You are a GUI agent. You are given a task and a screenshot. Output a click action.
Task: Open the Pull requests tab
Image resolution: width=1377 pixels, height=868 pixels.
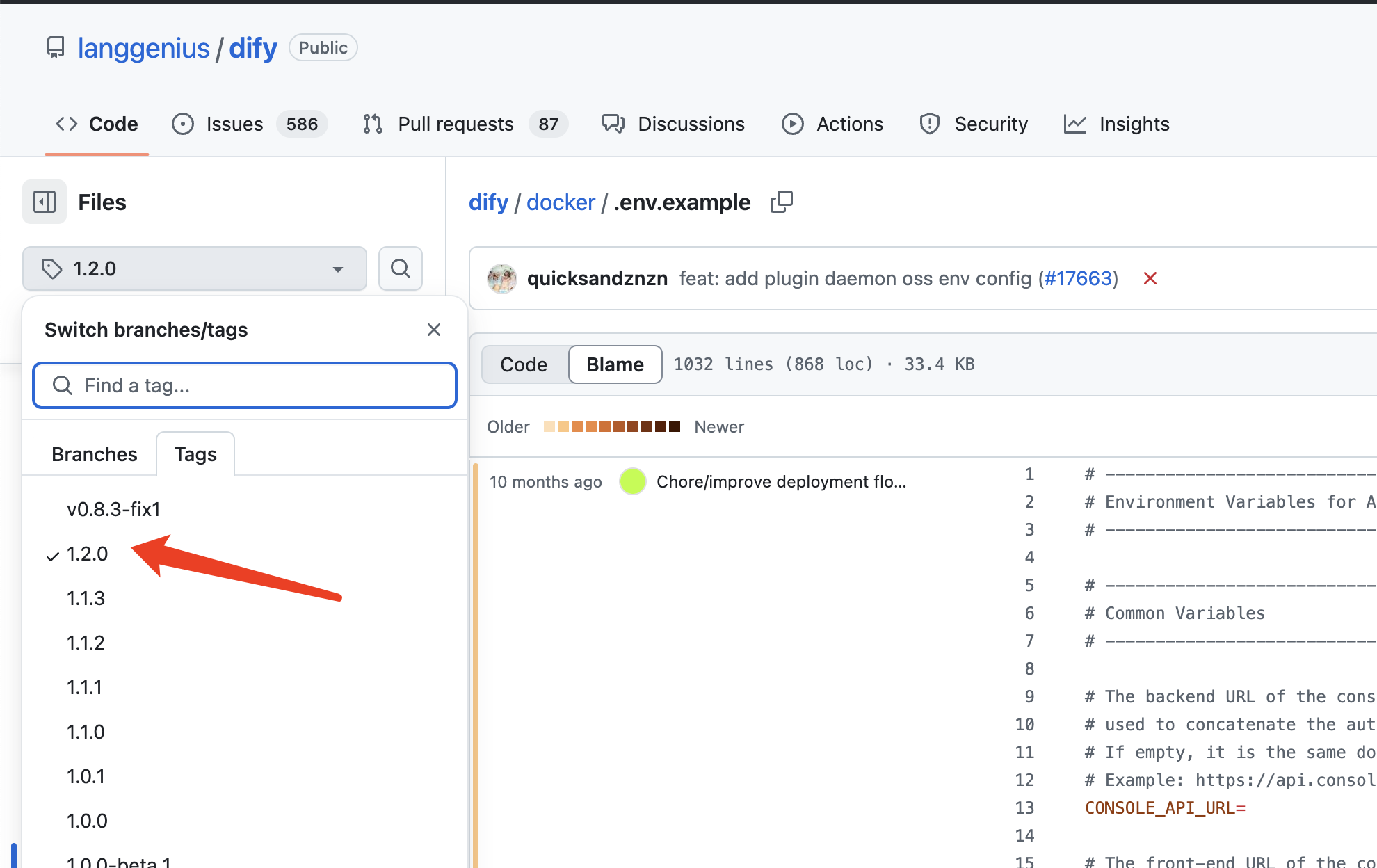coord(456,124)
